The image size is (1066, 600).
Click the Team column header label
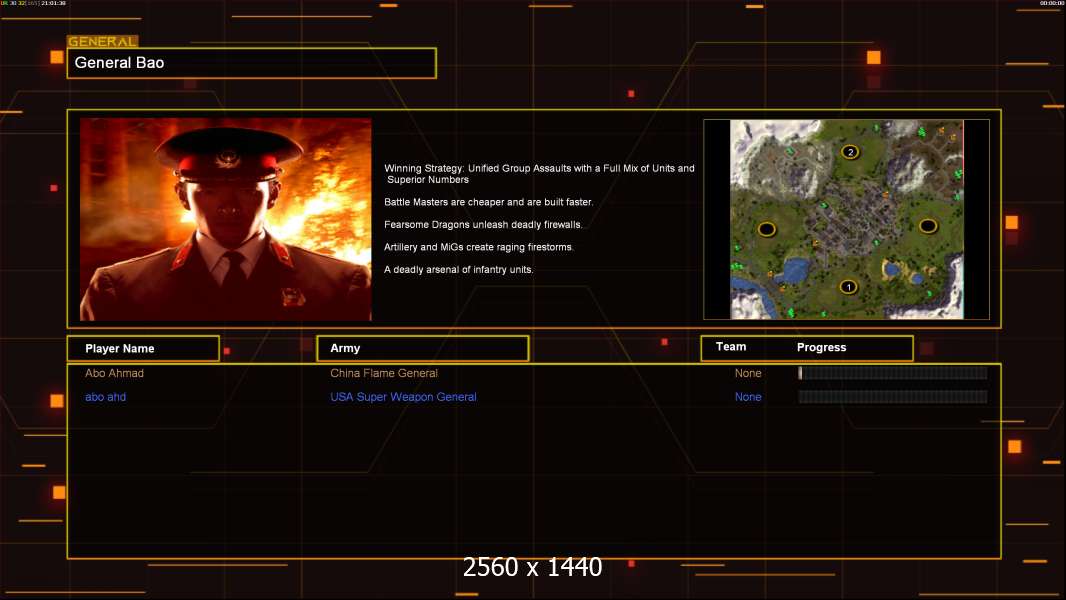click(731, 347)
